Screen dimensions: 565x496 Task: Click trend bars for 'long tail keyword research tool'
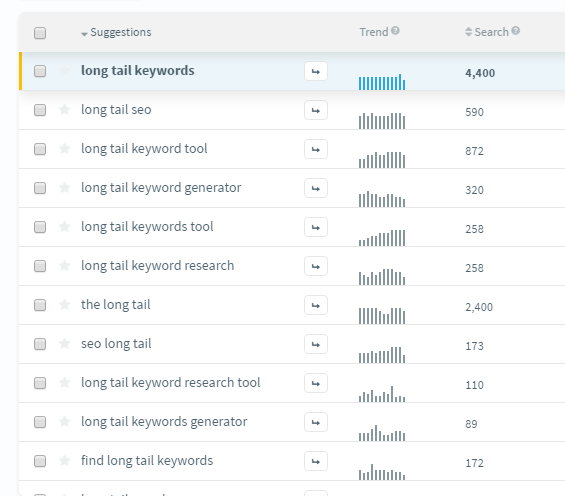tap(382, 394)
